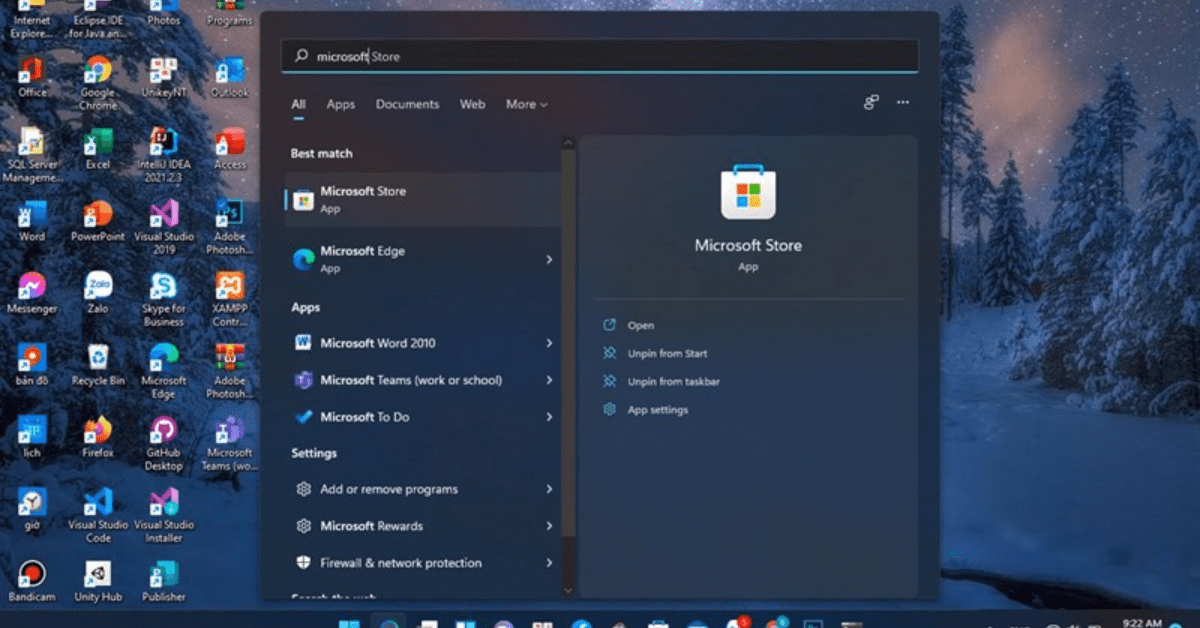This screenshot has width=1200, height=628.
Task: Launch SQL Server Management Studio shortcut
Action: point(32,155)
